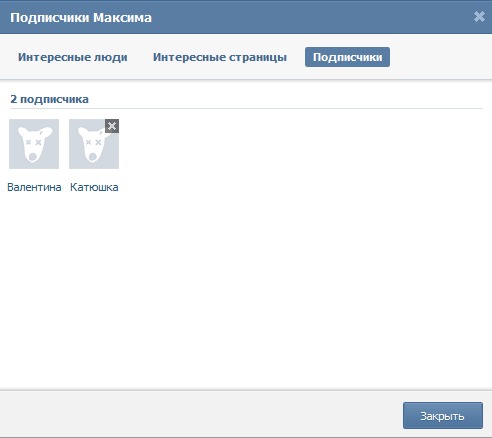The height and width of the screenshot is (438, 492).
Task: Click the Подписчики Максима dialog title
Action: (x=81, y=17)
